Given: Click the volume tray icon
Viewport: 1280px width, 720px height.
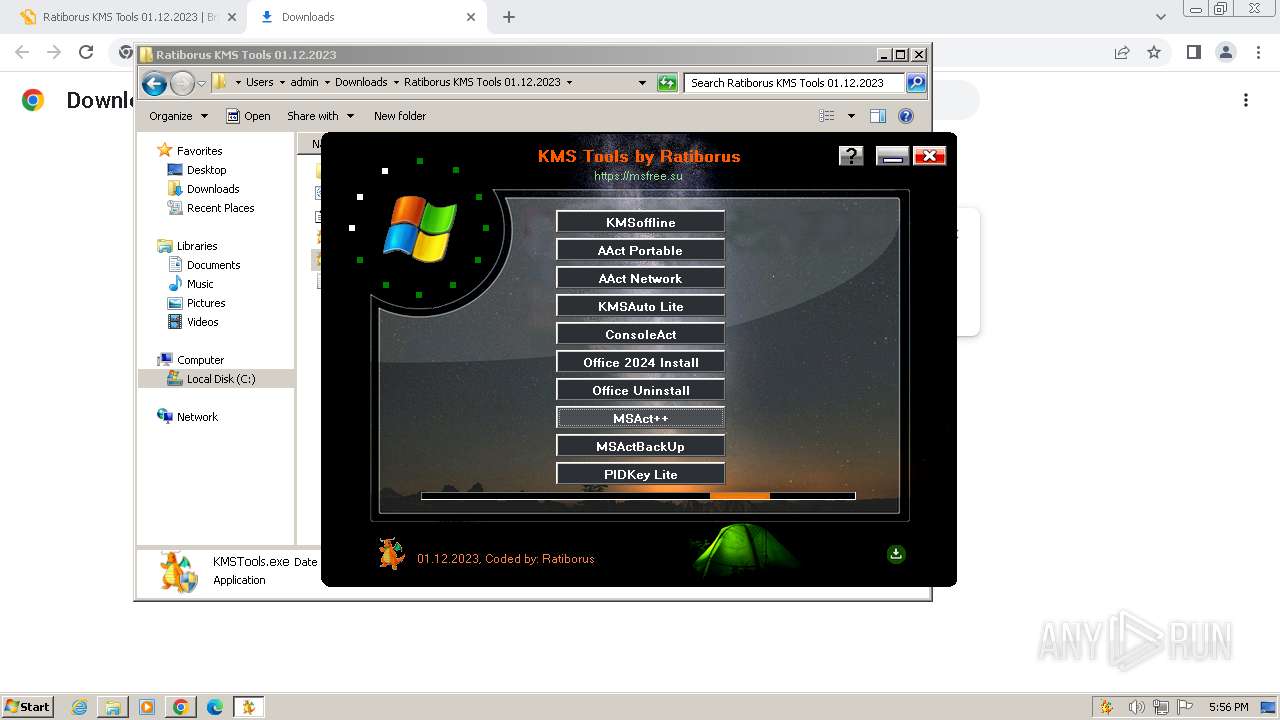Looking at the screenshot, I should coord(1137,707).
